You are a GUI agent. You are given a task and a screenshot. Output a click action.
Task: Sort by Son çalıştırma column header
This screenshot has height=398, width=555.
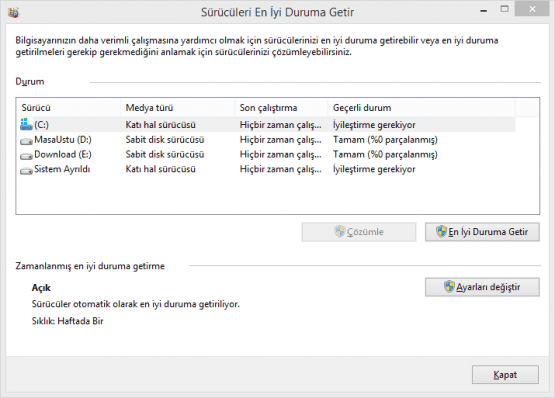[x=281, y=108]
